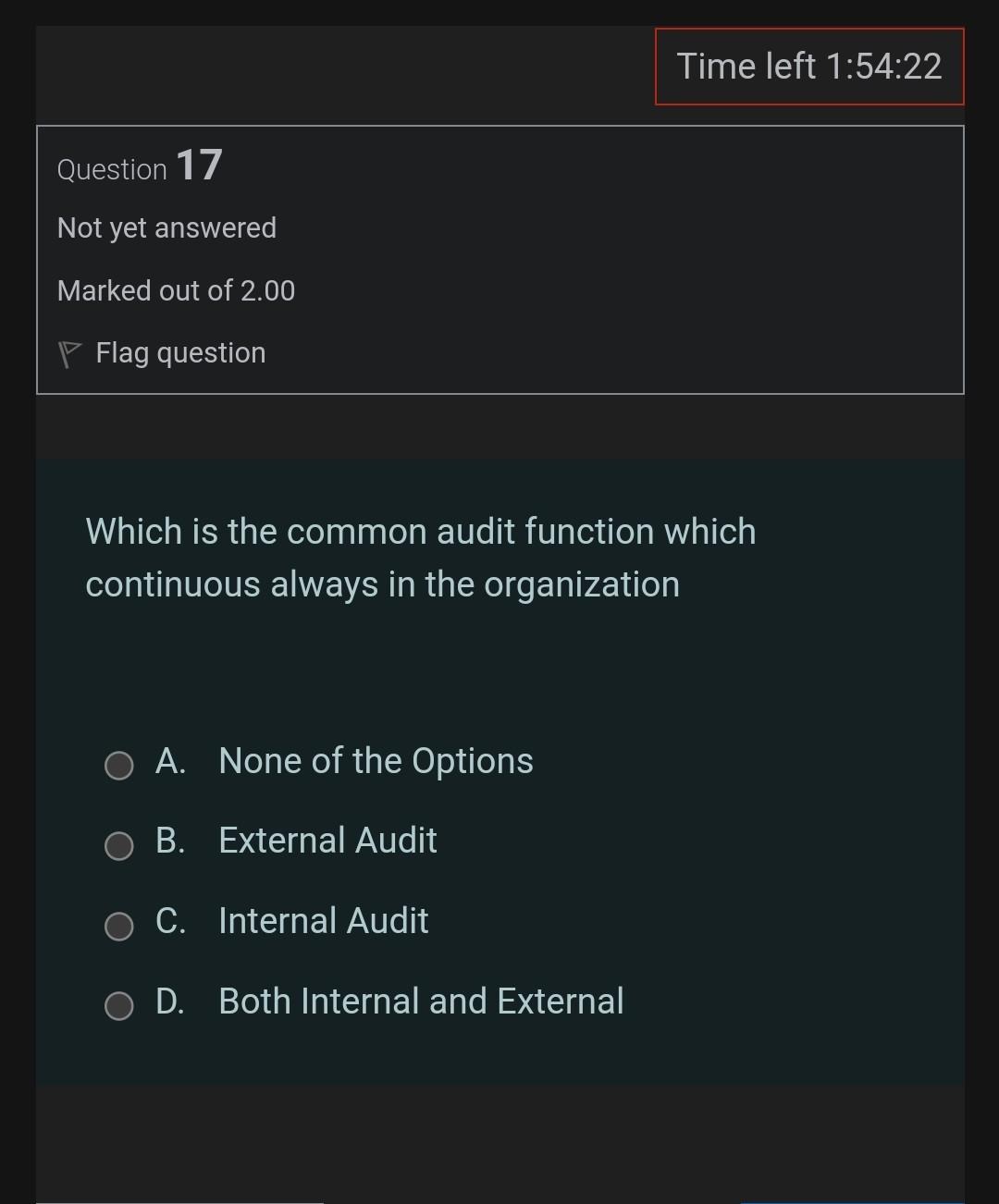Select radio button for option A
This screenshot has width=999, height=1204.
coord(118,765)
